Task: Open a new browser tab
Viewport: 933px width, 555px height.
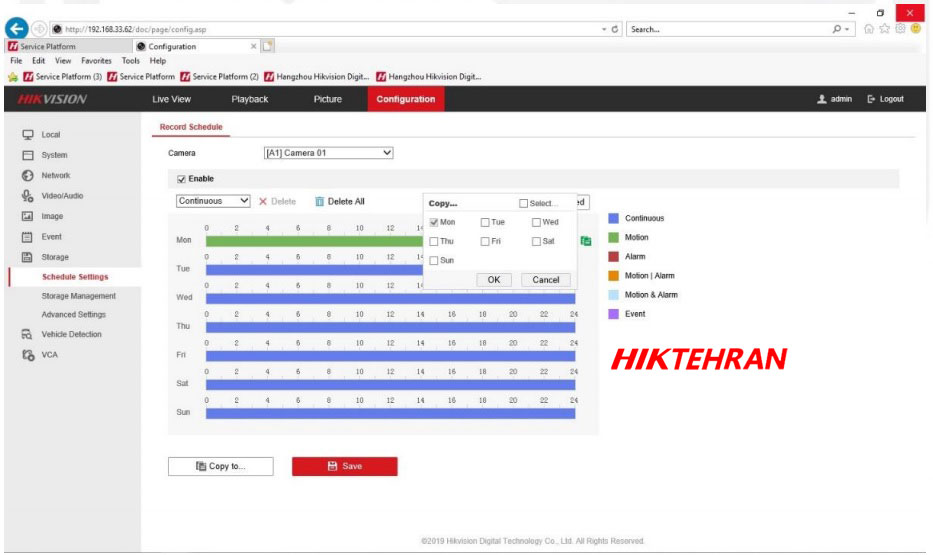Action: coord(268,46)
